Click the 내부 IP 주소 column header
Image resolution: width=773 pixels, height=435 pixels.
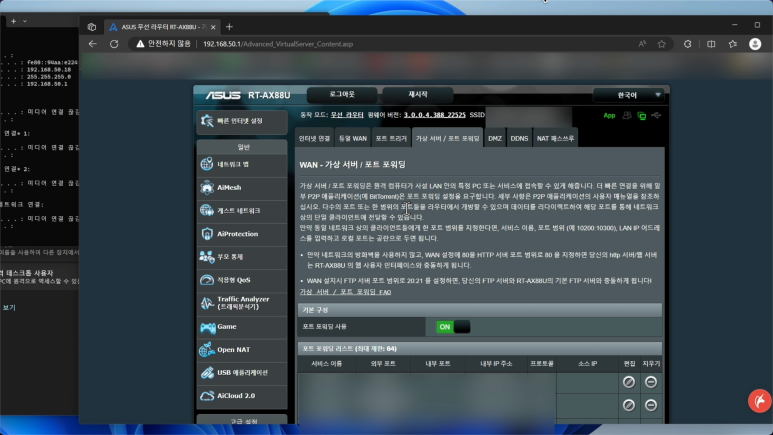coord(496,364)
